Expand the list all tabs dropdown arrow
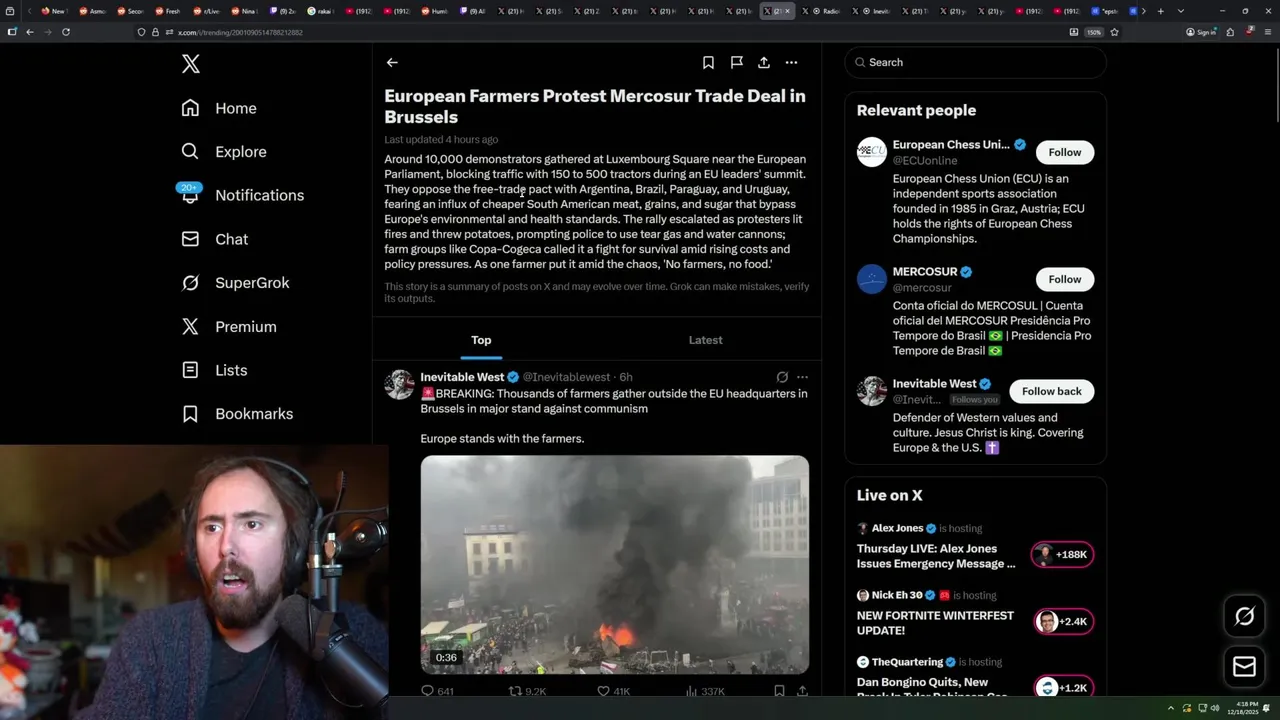The image size is (1280, 720). (1181, 11)
